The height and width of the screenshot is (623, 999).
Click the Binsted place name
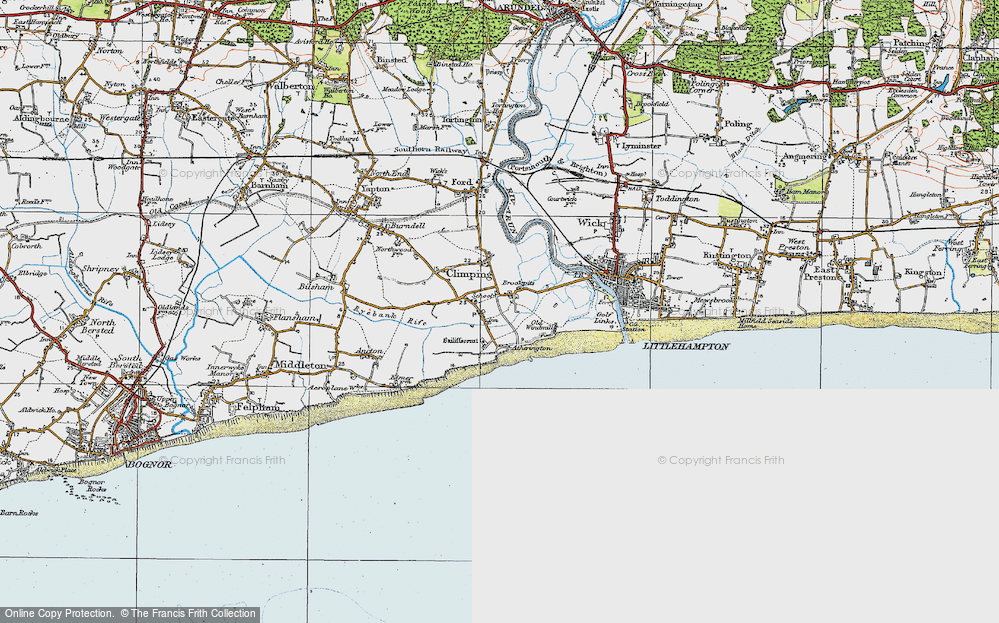391,59
